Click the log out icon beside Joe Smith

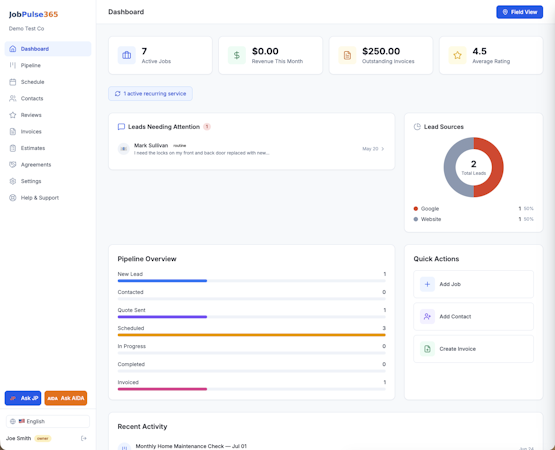84,438
